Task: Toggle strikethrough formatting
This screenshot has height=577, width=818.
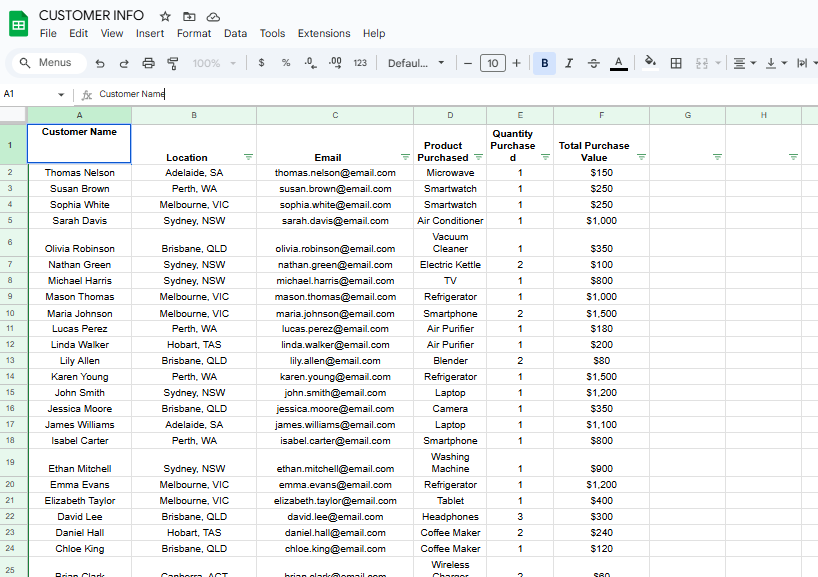Action: coord(594,63)
